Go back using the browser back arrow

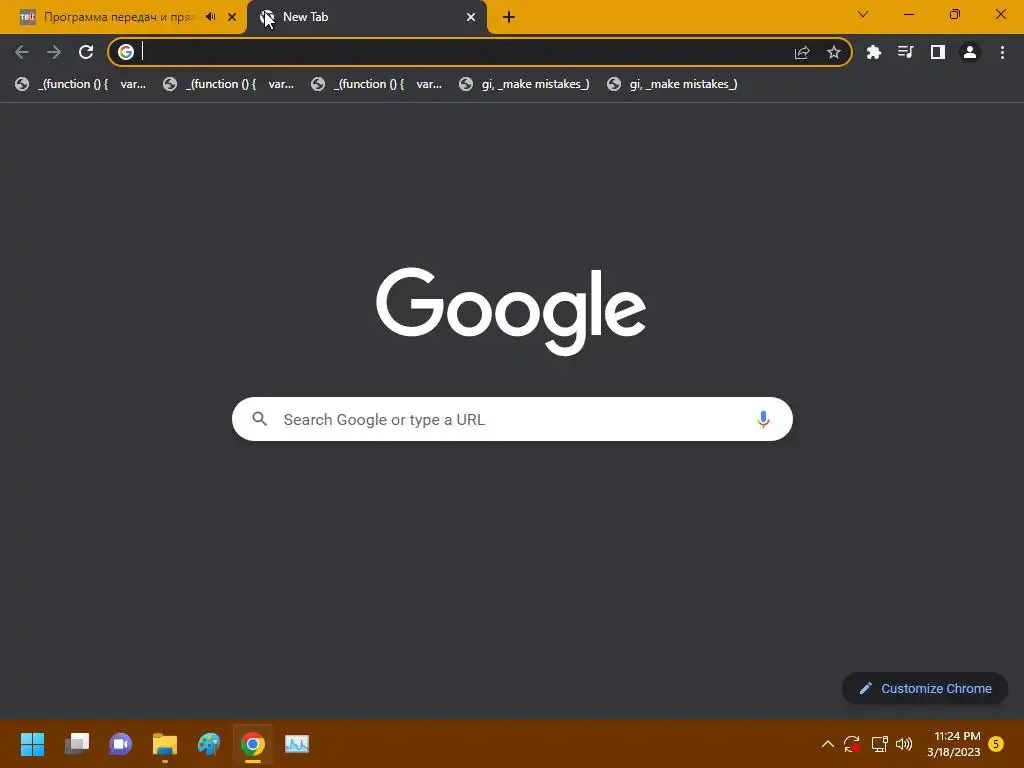coord(22,52)
